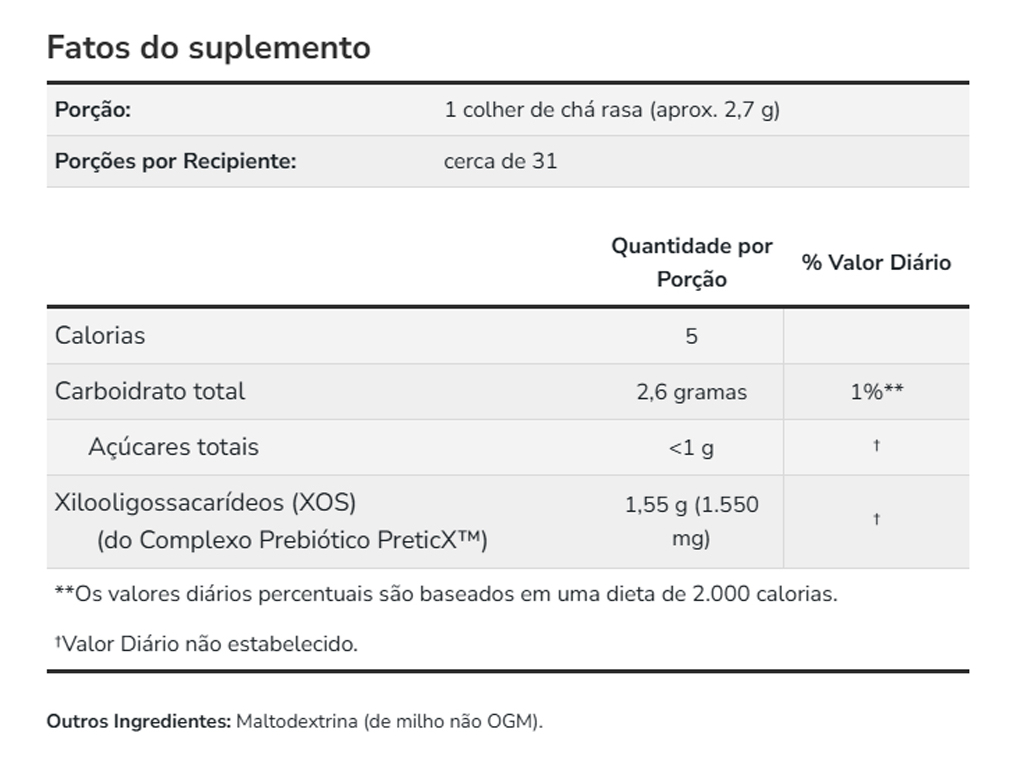The height and width of the screenshot is (766, 1016).
Task: Click the "1,55 g (1.550 mg)" amount
Action: (691, 521)
